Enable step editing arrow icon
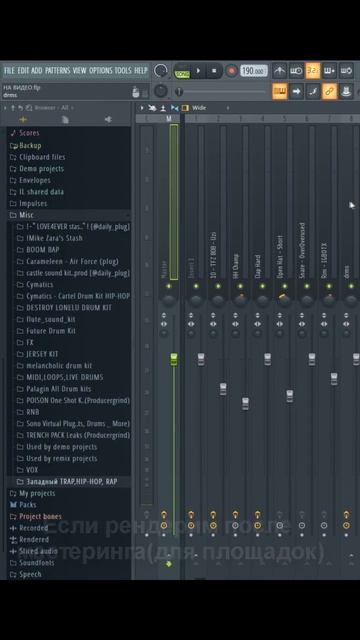 coord(296,91)
